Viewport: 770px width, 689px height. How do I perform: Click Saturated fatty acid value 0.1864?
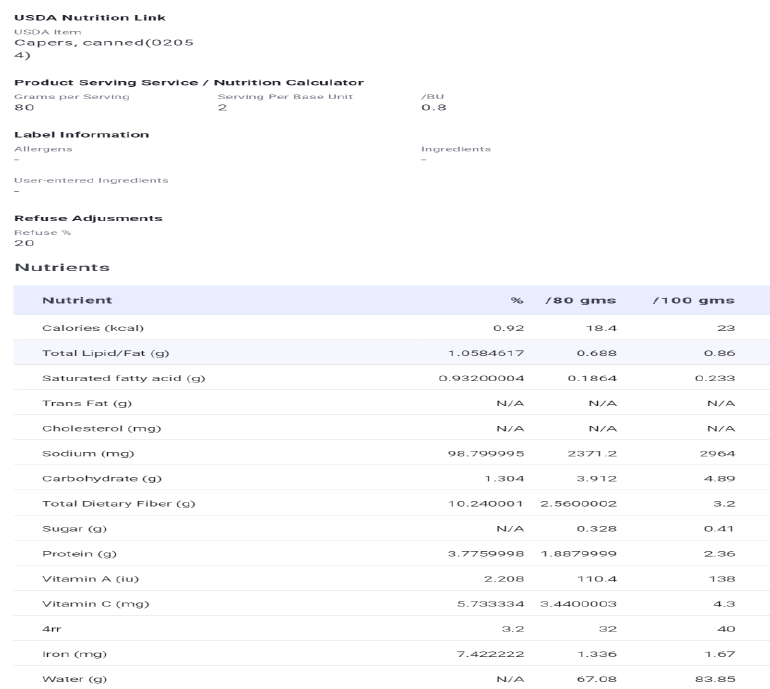(x=592, y=378)
